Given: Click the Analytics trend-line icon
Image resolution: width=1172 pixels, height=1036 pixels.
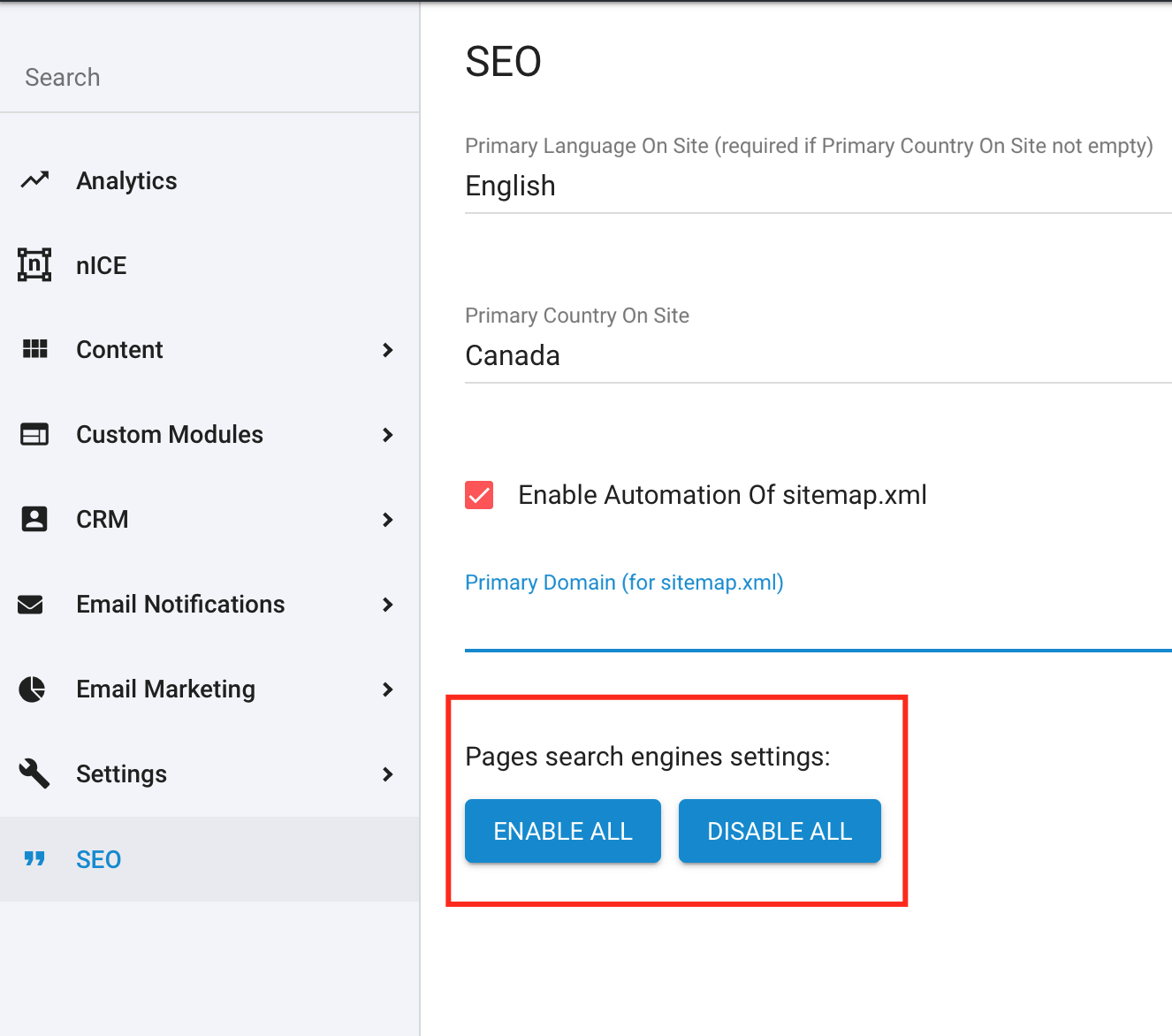Looking at the screenshot, I should 34,180.
